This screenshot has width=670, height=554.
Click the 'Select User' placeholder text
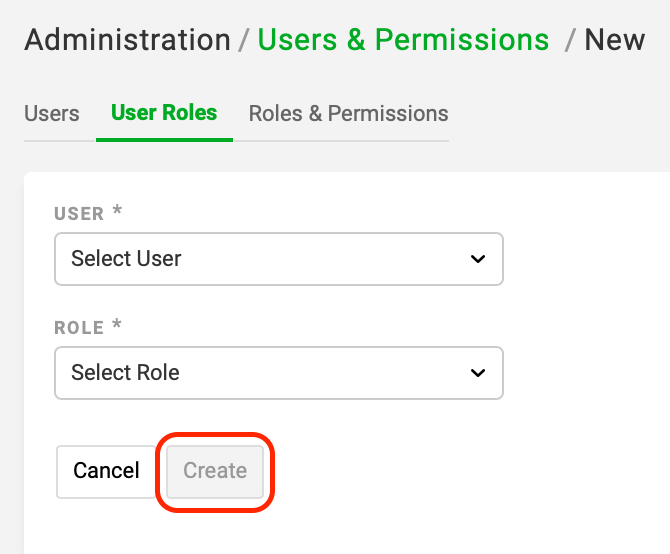126,259
